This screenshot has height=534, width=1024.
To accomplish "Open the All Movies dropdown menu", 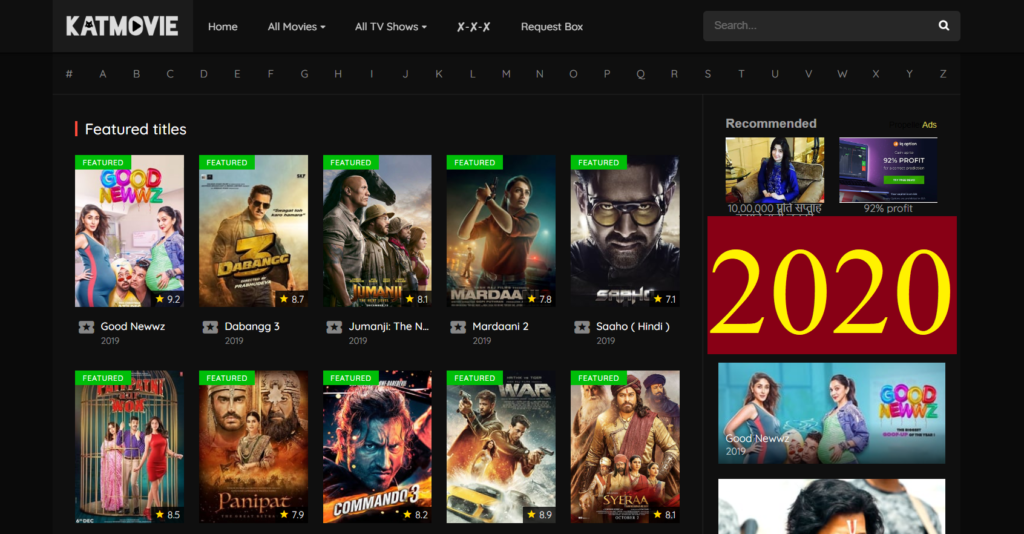I will (x=296, y=27).
